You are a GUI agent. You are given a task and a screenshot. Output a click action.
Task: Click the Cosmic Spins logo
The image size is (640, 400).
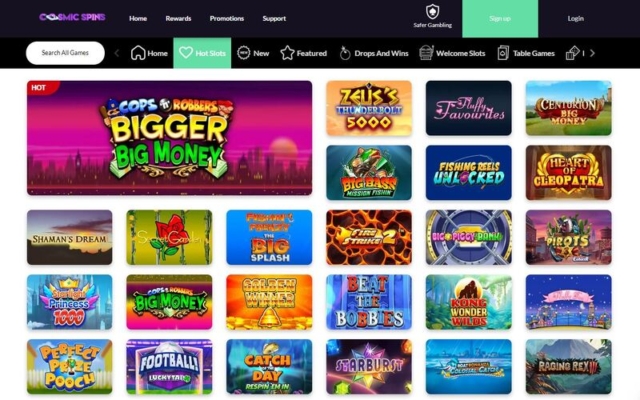tap(72, 17)
